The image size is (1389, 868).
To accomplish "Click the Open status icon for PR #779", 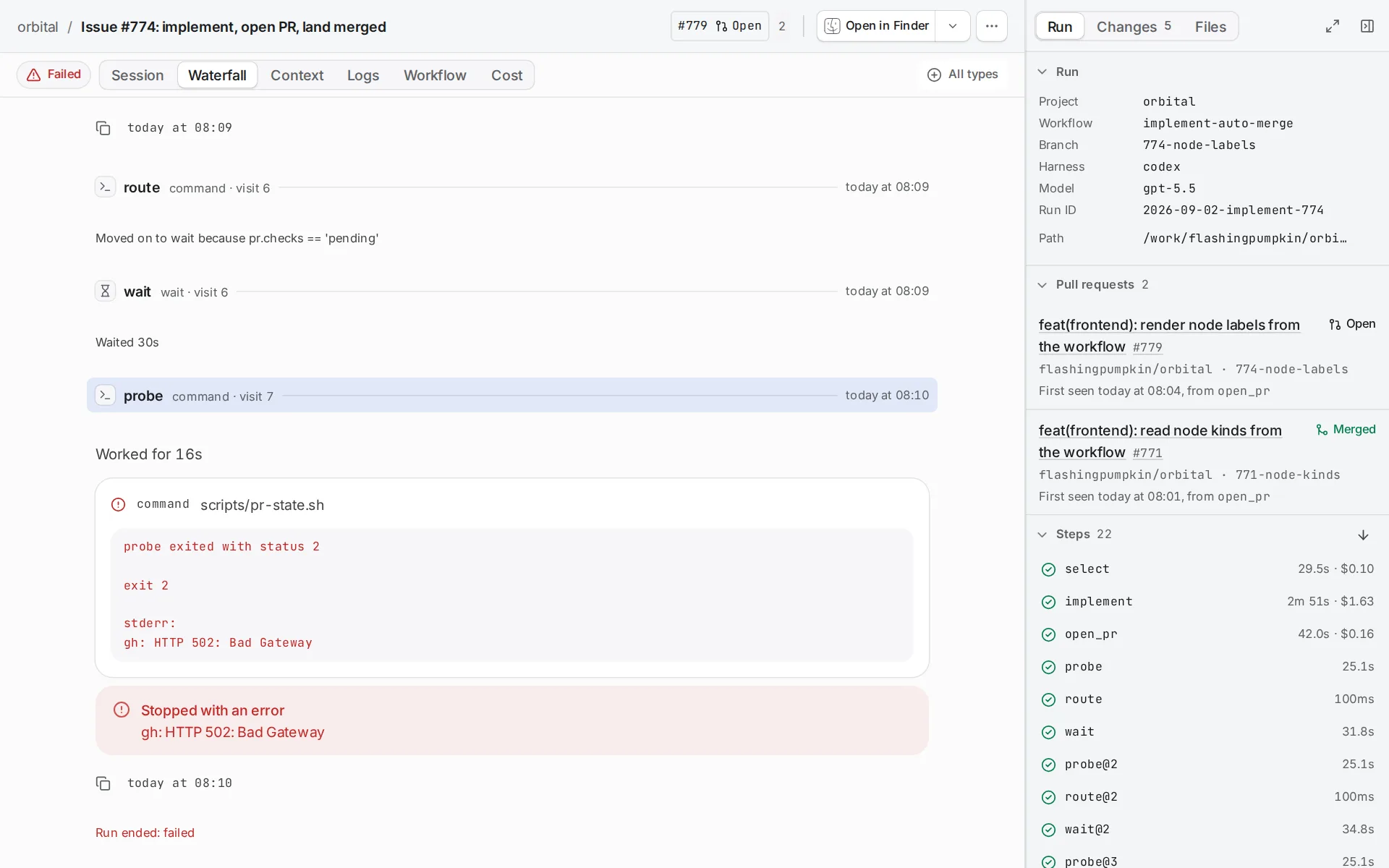I will (x=1335, y=324).
